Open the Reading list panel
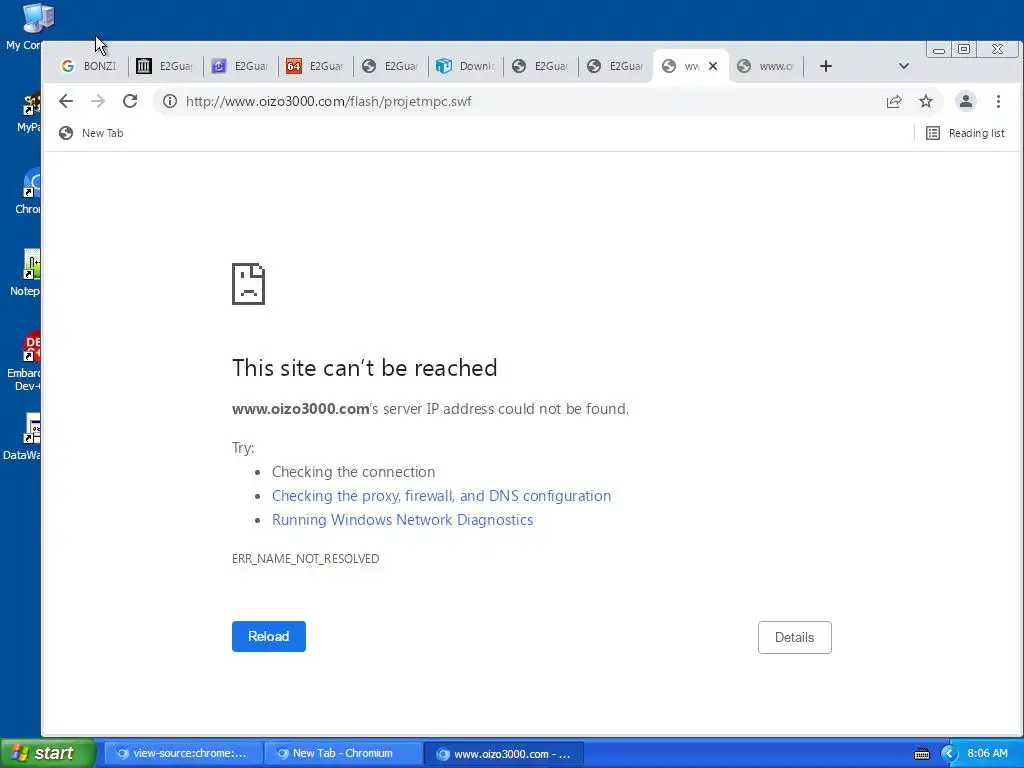Screen dimensions: 1024x768 point(965,133)
